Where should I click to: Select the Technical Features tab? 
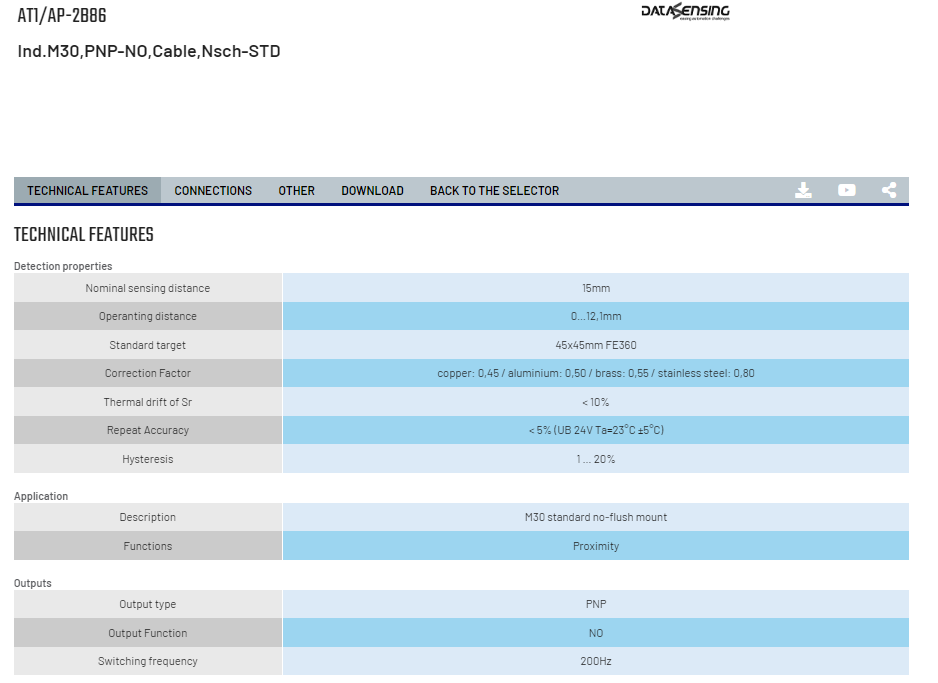(87, 191)
